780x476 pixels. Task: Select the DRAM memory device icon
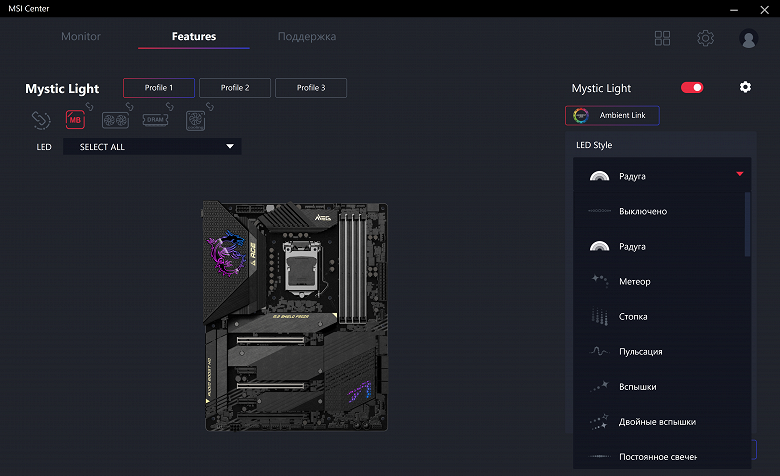[155, 120]
